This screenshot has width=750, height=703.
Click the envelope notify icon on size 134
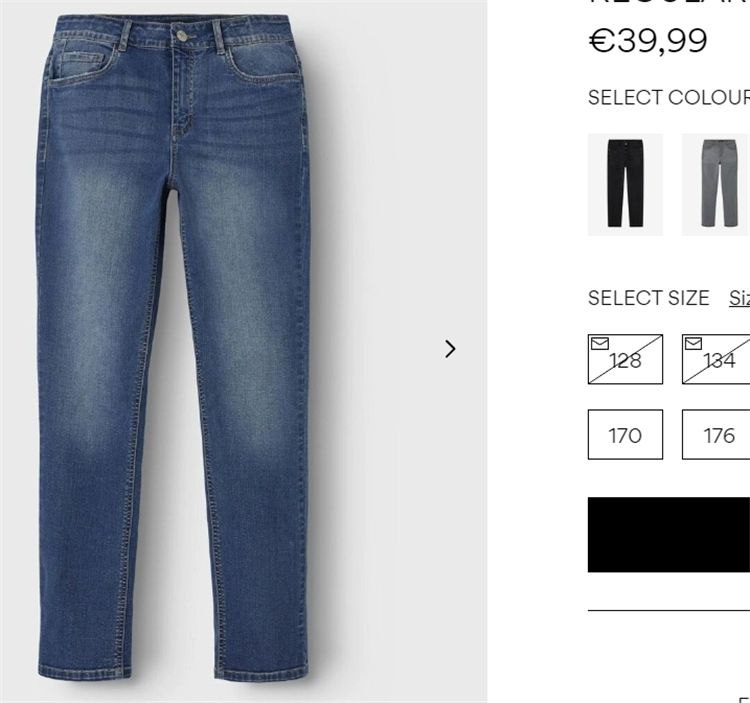(694, 343)
